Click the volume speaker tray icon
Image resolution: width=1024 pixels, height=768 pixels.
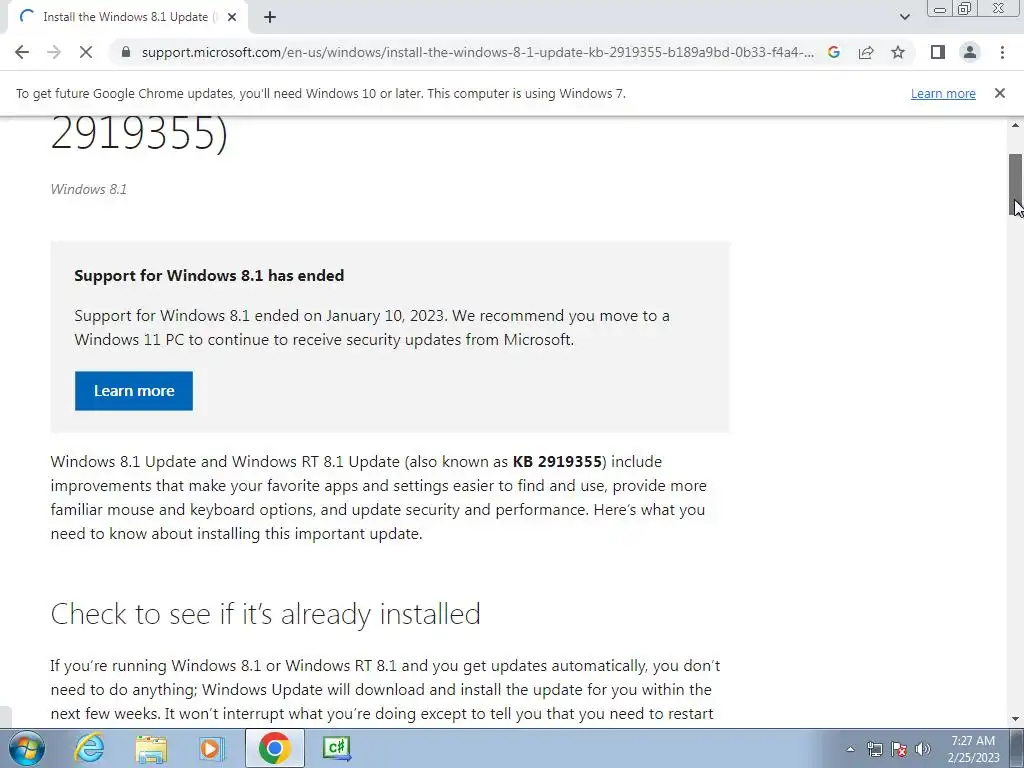(923, 749)
